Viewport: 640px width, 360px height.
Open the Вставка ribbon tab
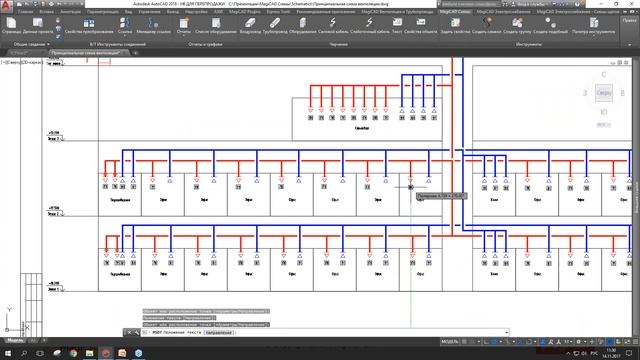click(47, 12)
